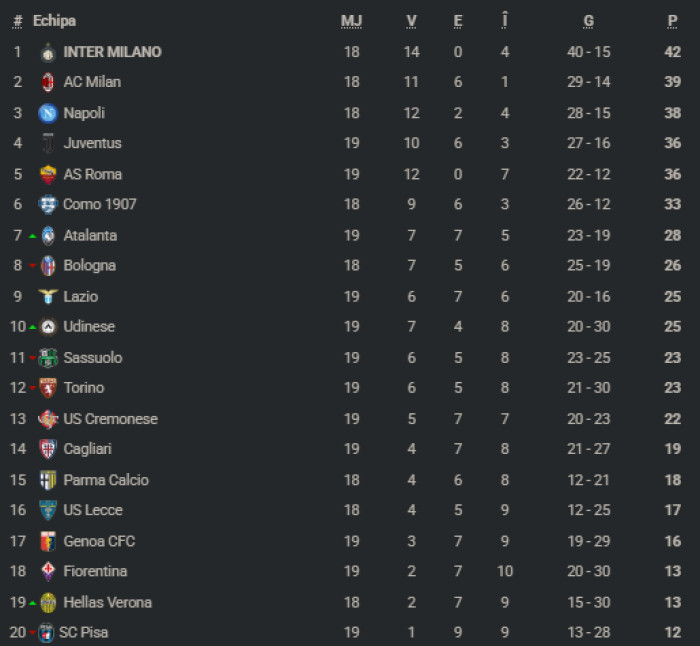
Task: Click the red down arrow beside Bologna
Action: [32, 267]
